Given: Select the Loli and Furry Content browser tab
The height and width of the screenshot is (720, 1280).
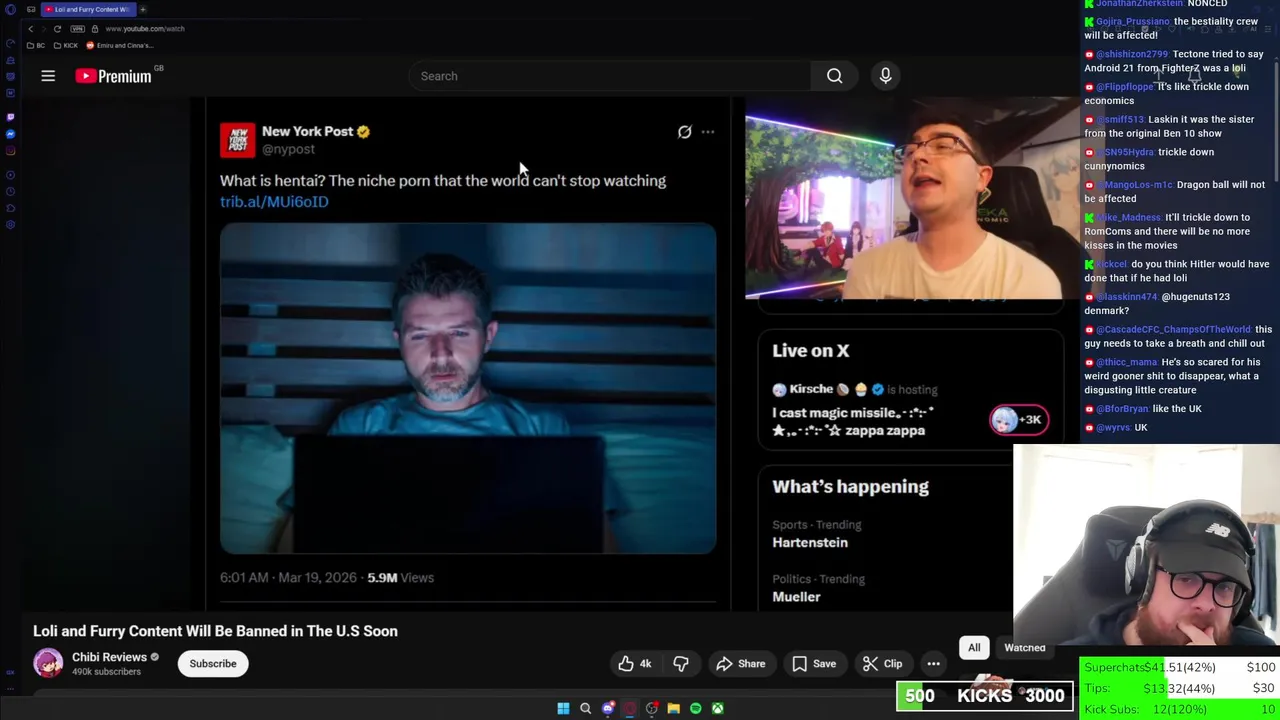Looking at the screenshot, I should pyautogui.click(x=88, y=10).
